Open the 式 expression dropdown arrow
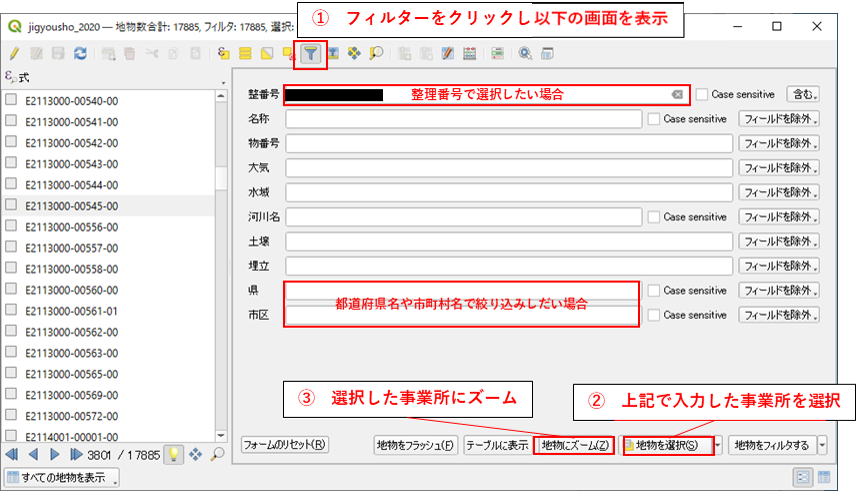 pyautogui.click(x=223, y=83)
